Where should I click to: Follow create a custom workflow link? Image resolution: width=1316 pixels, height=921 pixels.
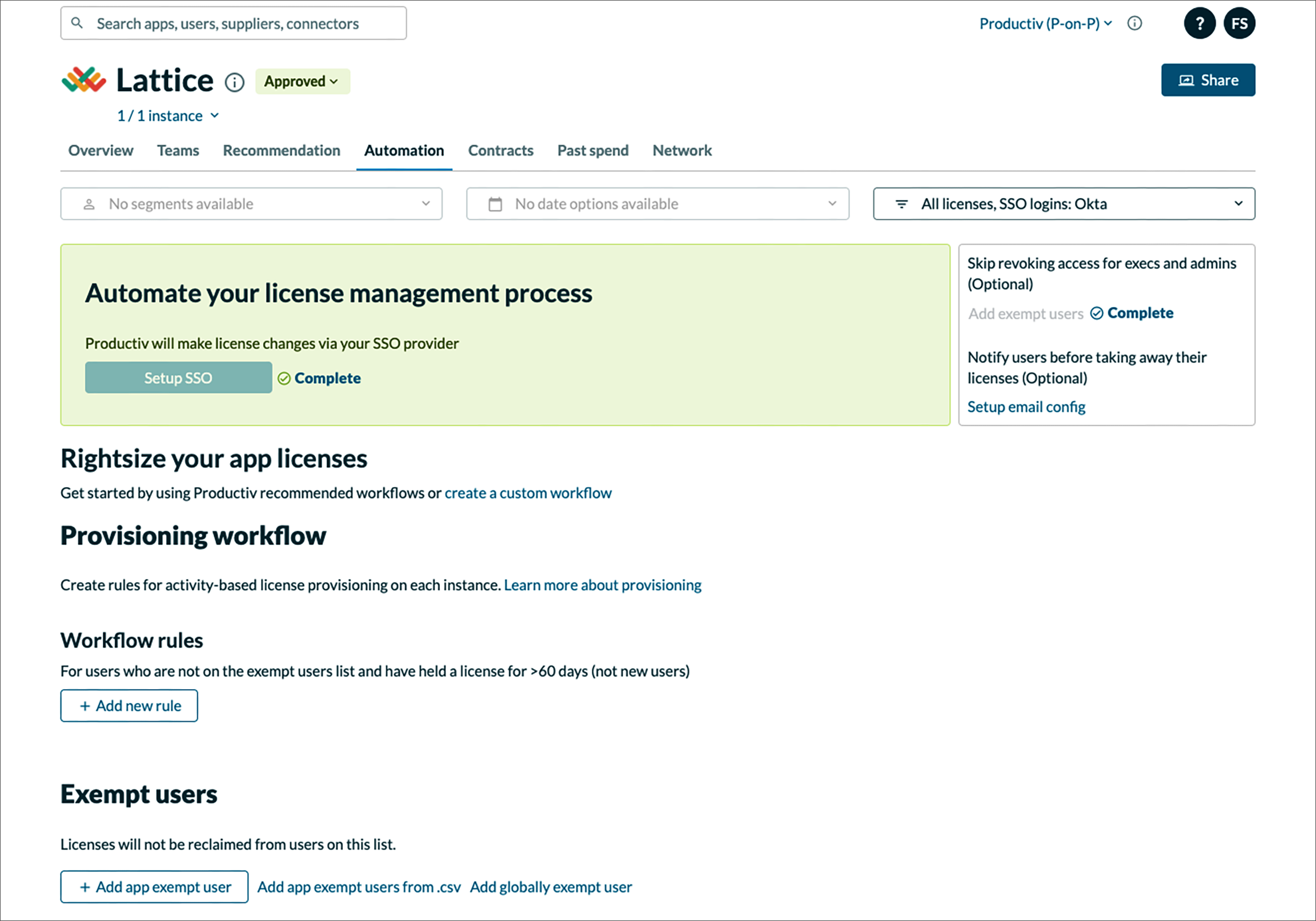[x=528, y=493]
